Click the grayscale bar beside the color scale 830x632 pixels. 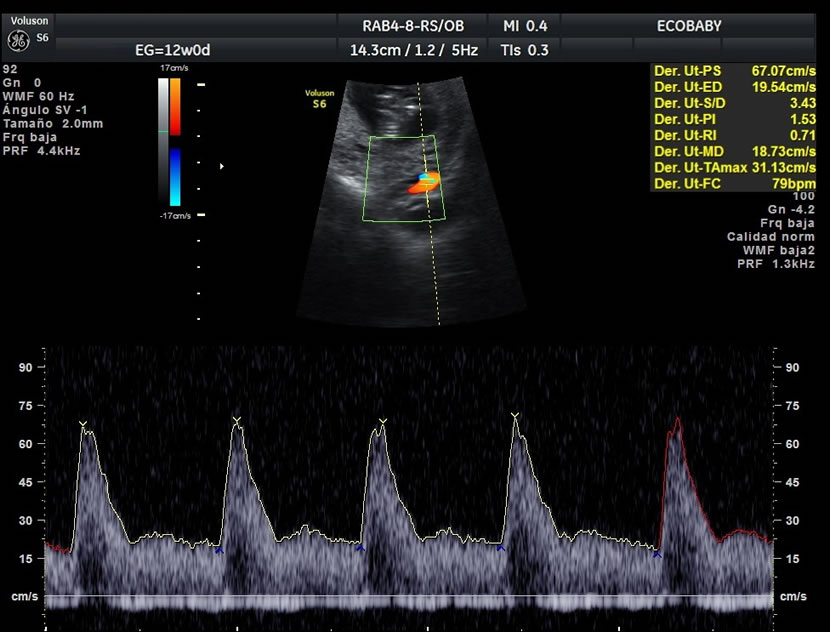tap(163, 140)
